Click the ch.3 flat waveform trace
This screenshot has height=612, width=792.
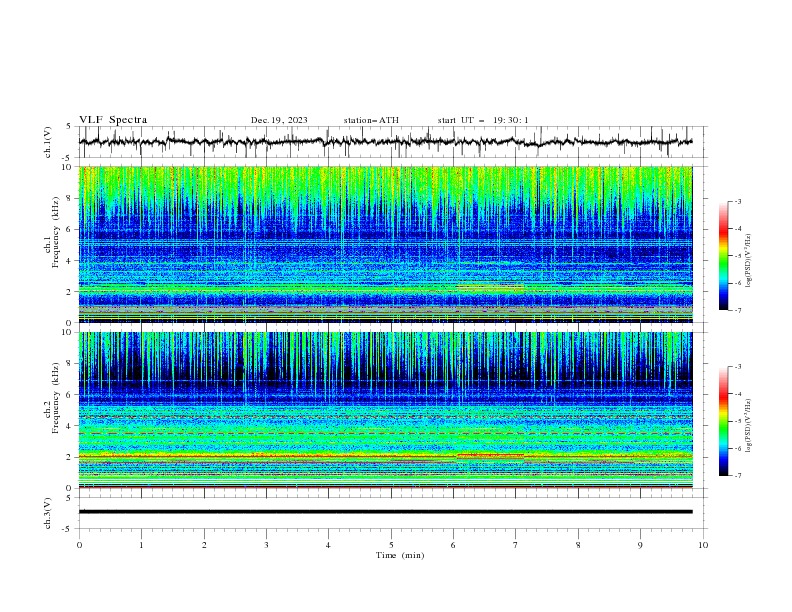(386, 512)
